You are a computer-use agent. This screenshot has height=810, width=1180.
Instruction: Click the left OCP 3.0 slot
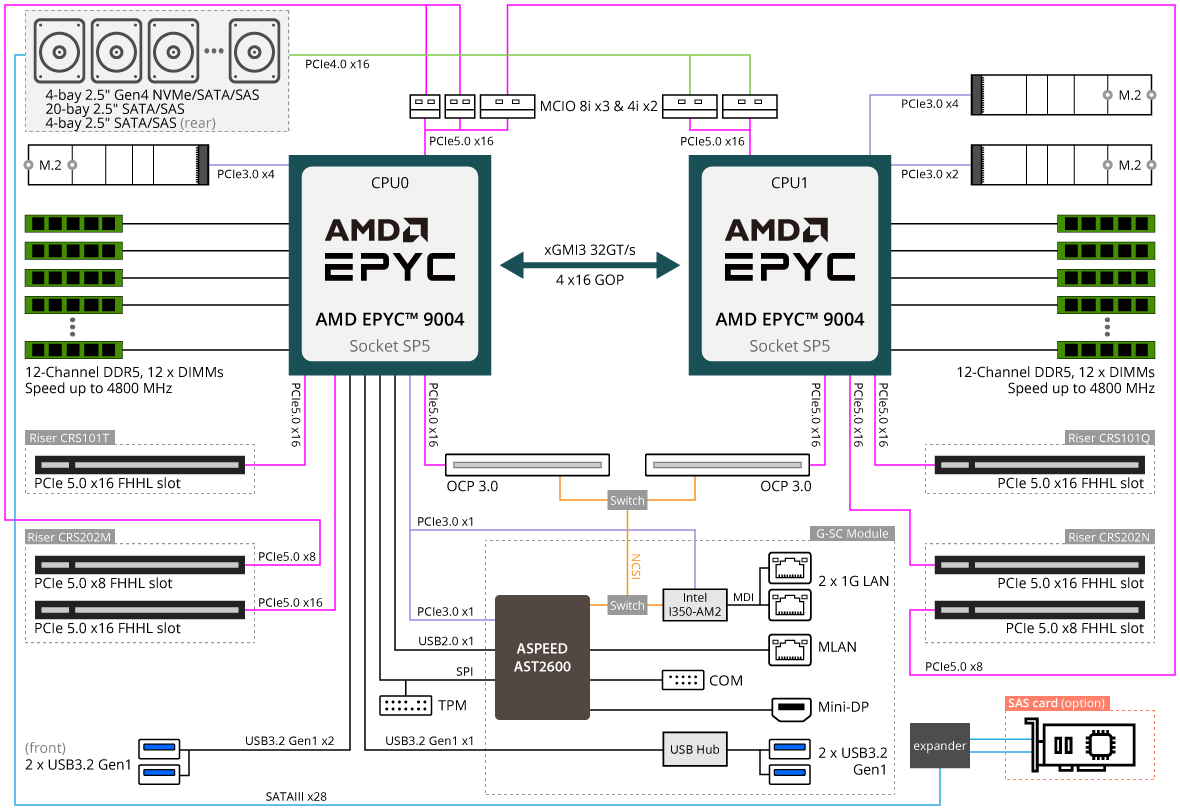pos(527,465)
